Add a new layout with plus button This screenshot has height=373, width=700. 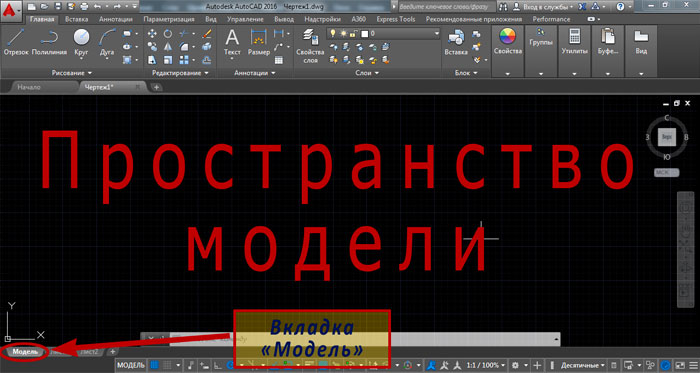point(113,352)
